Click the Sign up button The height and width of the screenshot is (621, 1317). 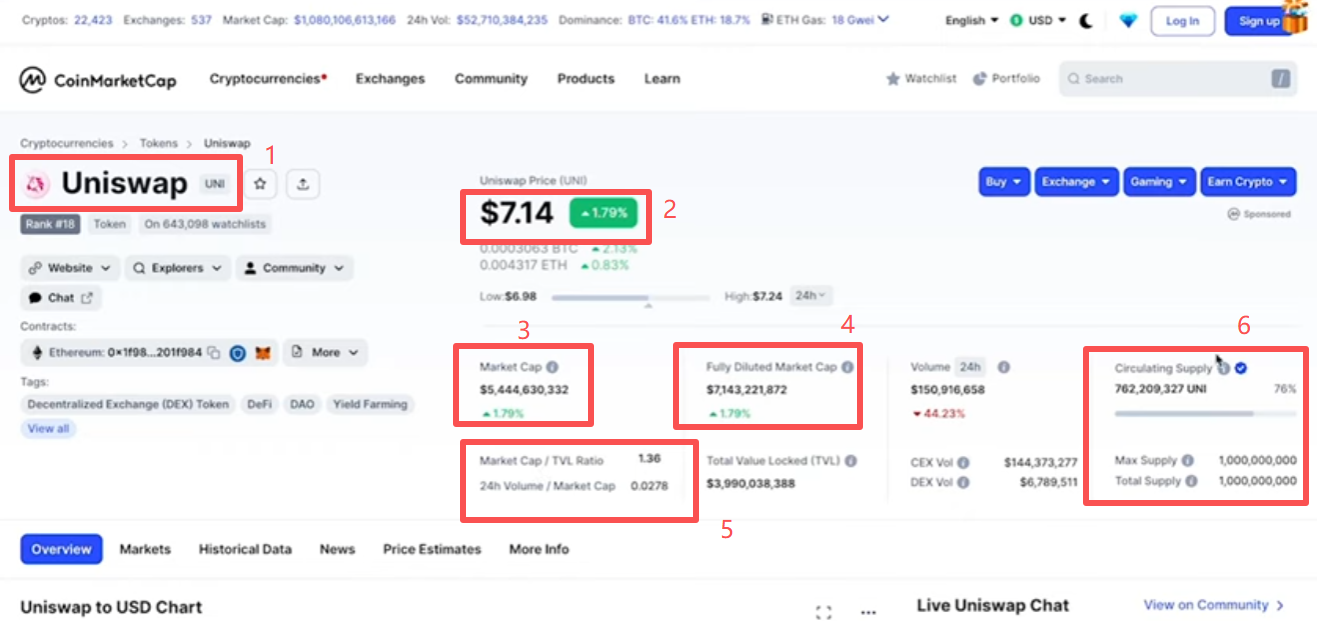(x=1259, y=21)
